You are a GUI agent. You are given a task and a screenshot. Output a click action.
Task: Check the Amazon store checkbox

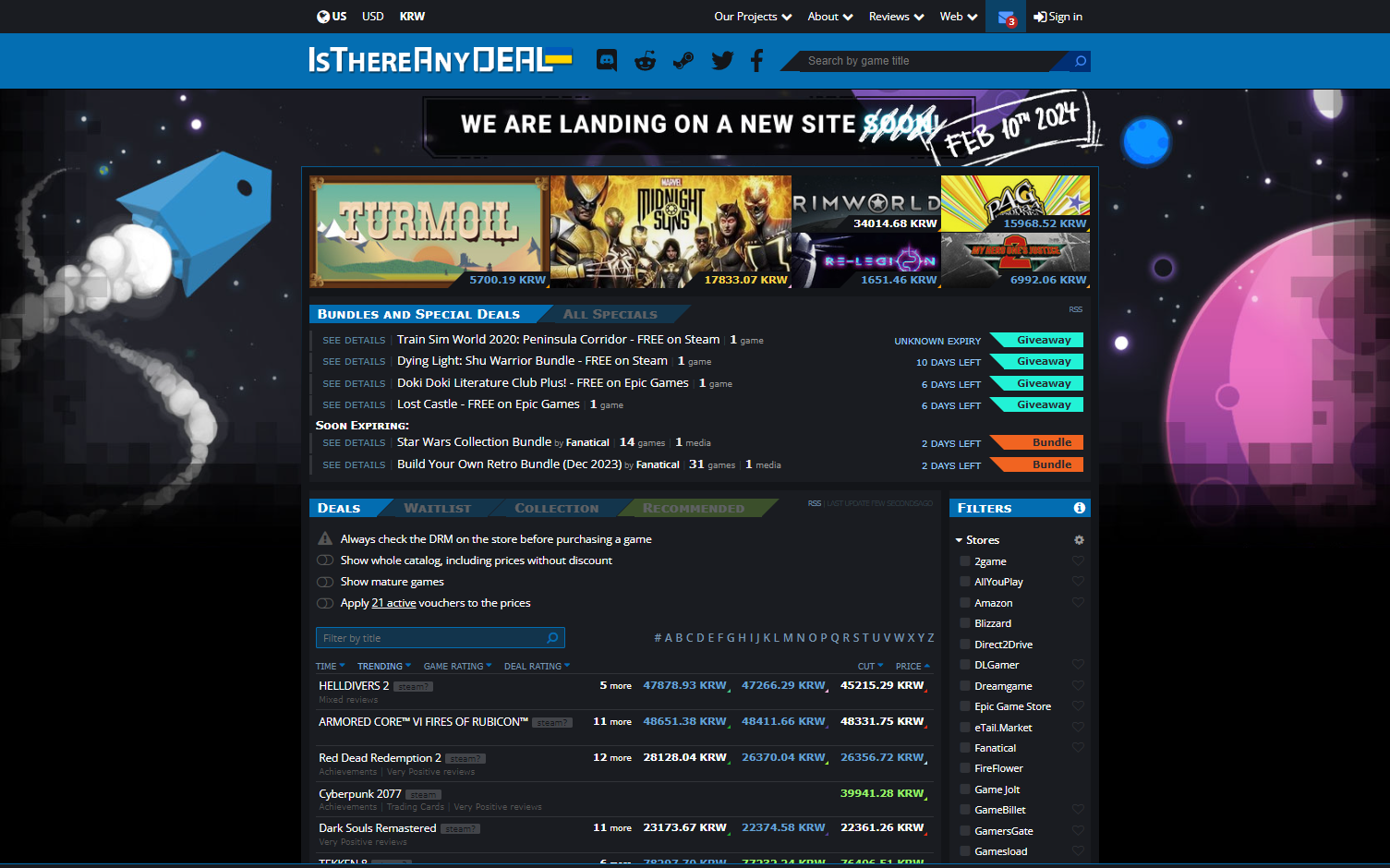[965, 603]
